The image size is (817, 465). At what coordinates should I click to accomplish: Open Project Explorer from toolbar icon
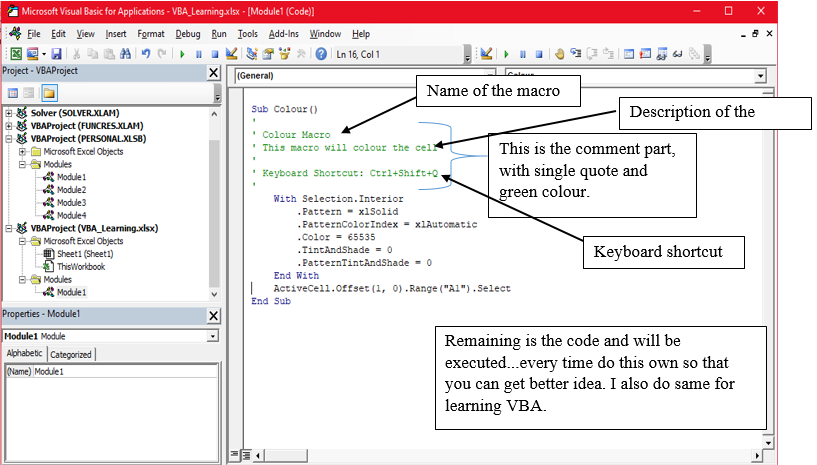tap(252, 54)
